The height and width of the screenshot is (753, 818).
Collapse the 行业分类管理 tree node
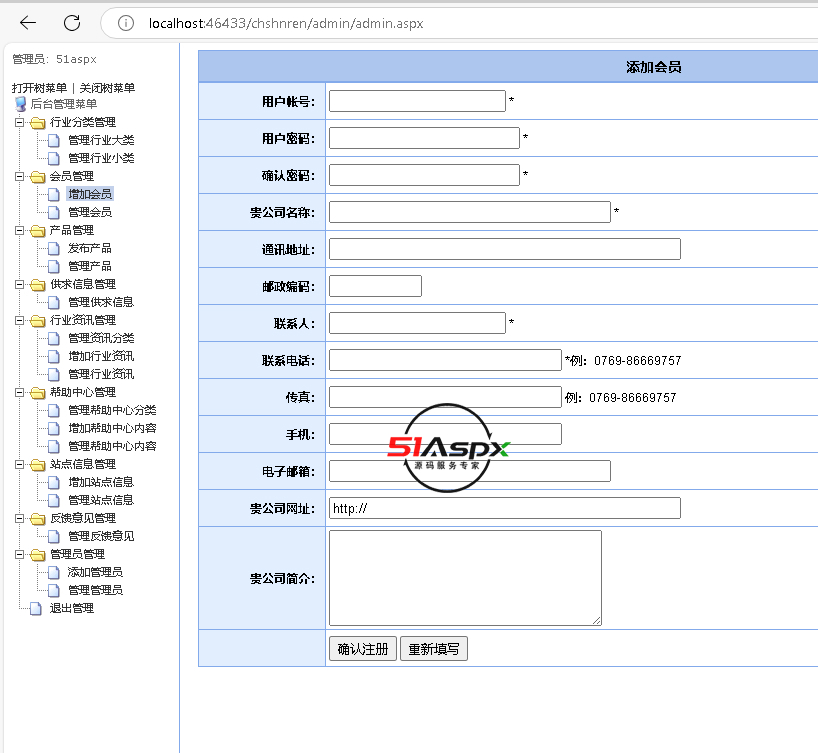[19, 122]
